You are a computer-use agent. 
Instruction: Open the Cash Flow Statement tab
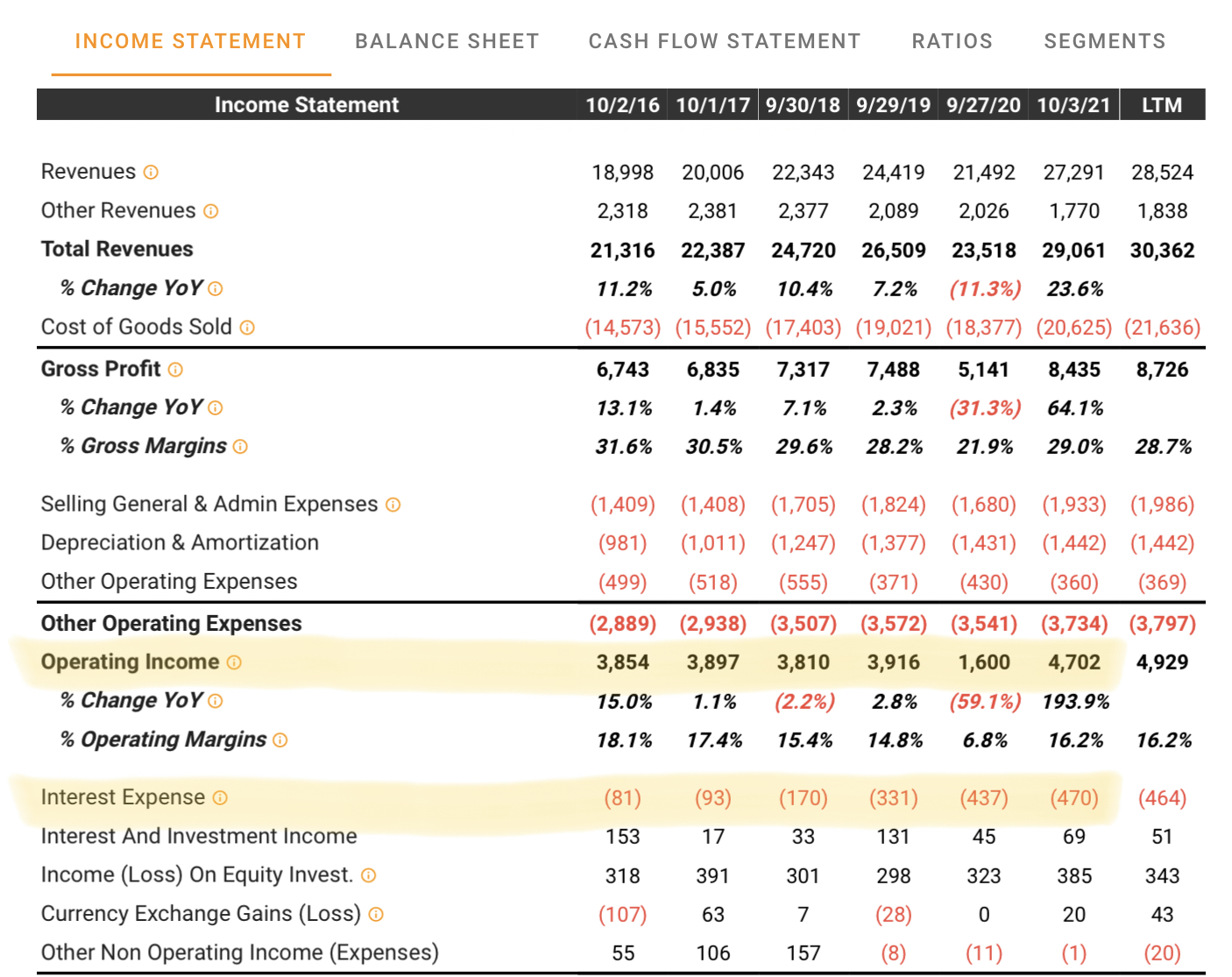coord(724,41)
